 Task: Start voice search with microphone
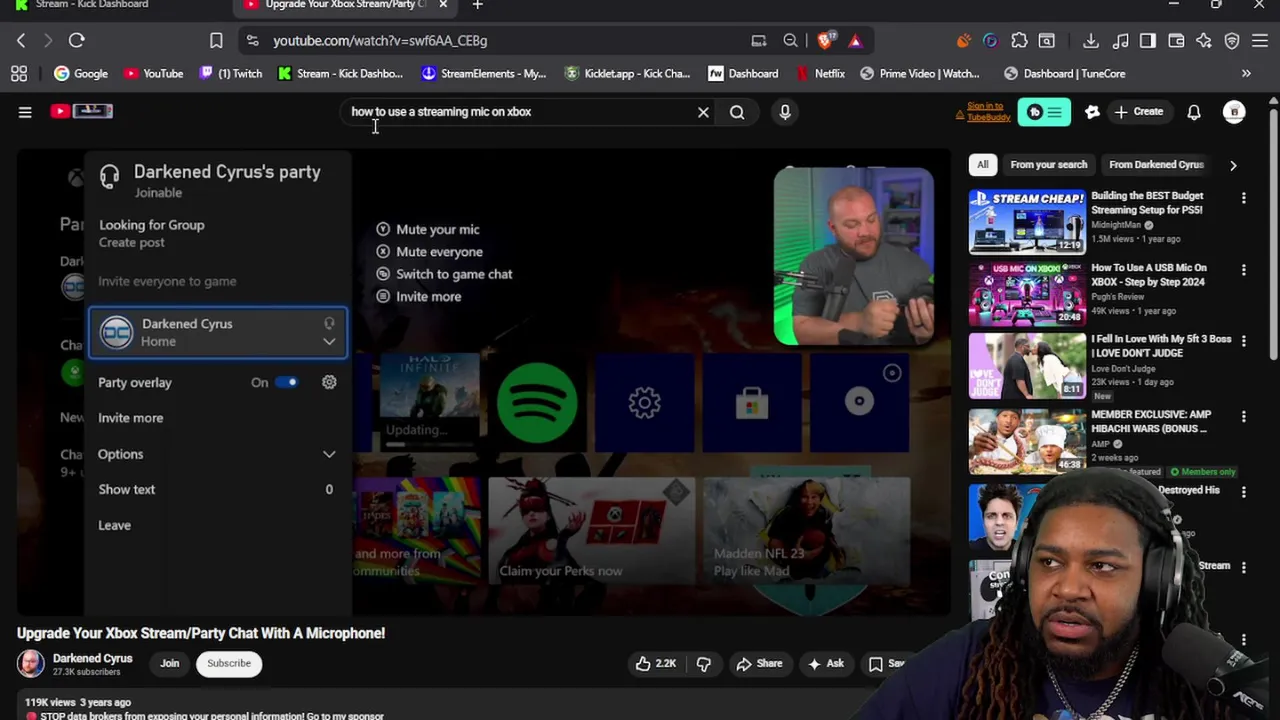pyautogui.click(x=785, y=112)
